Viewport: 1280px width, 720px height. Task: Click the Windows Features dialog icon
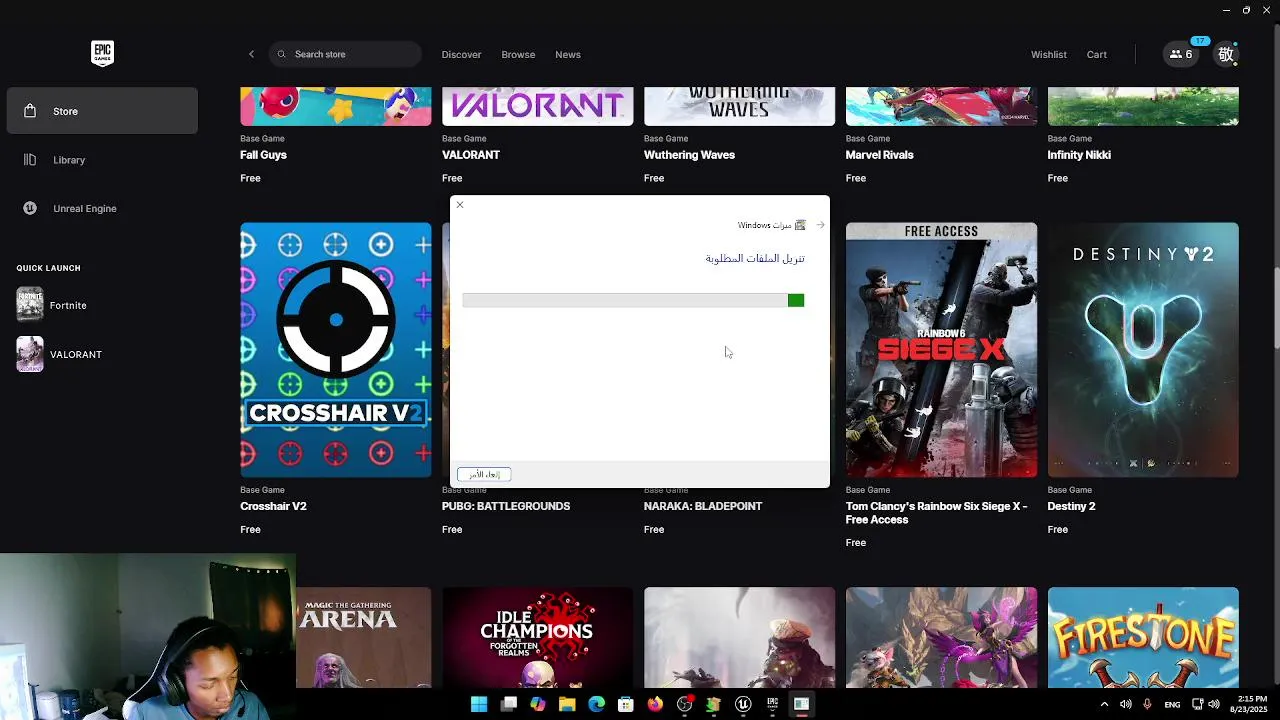click(800, 225)
